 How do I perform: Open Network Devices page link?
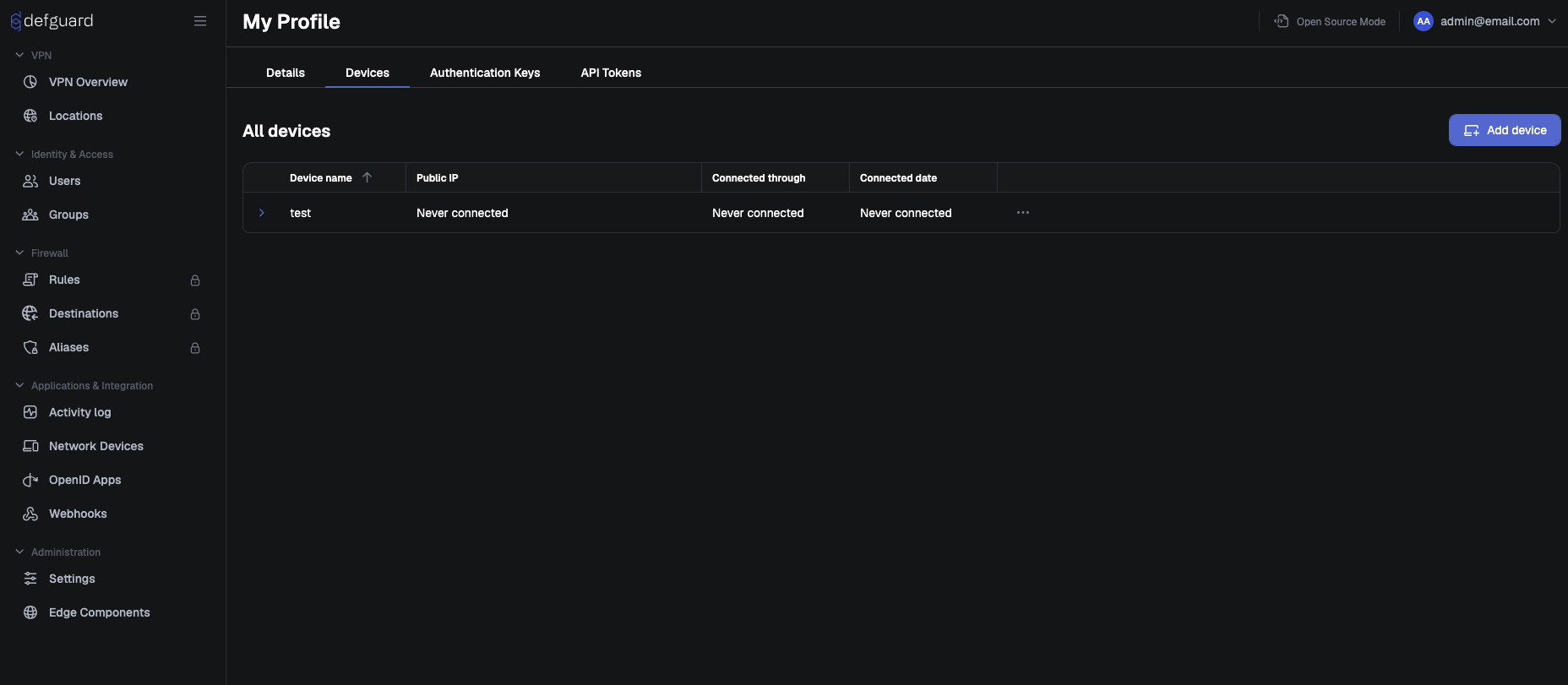tap(96, 446)
